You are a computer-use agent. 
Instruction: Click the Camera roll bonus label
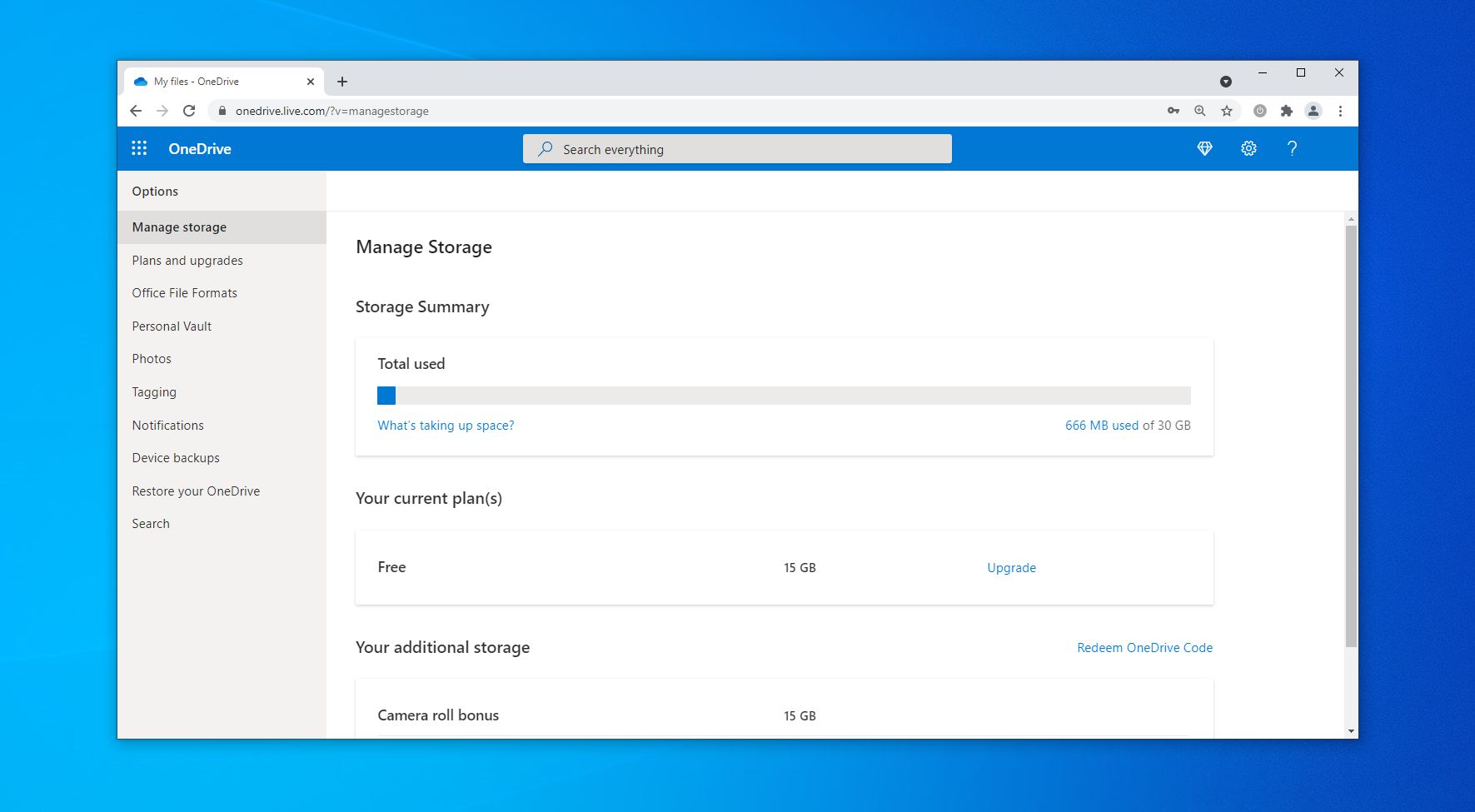438,715
